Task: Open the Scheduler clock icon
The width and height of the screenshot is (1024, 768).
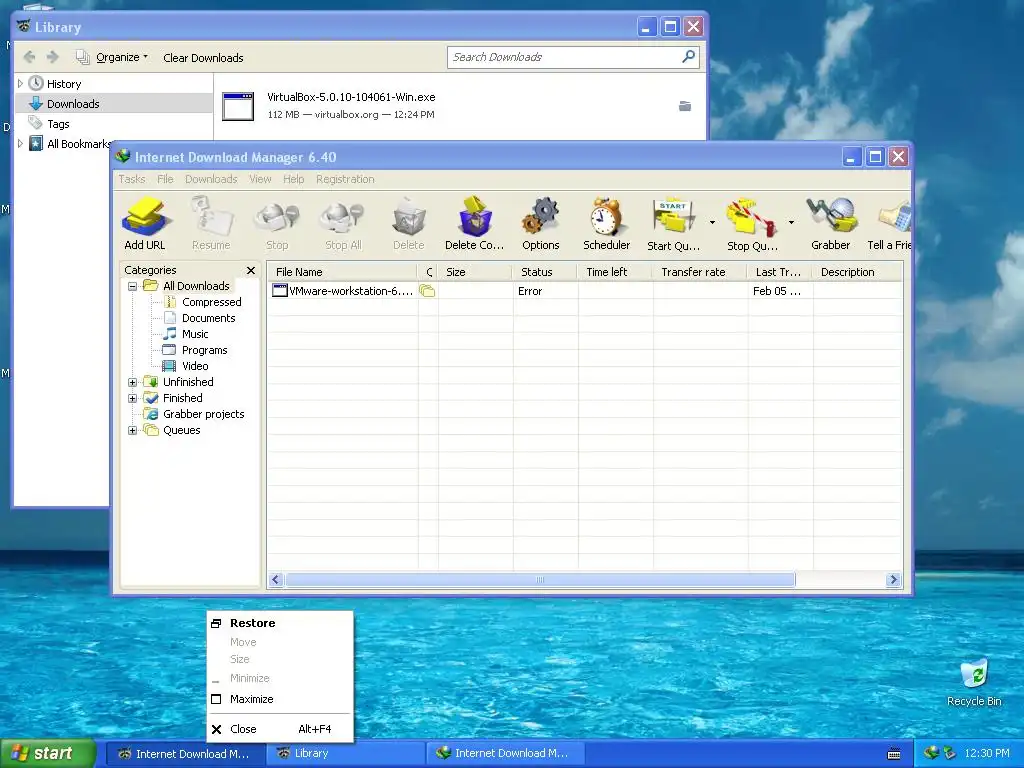Action: [x=607, y=224]
